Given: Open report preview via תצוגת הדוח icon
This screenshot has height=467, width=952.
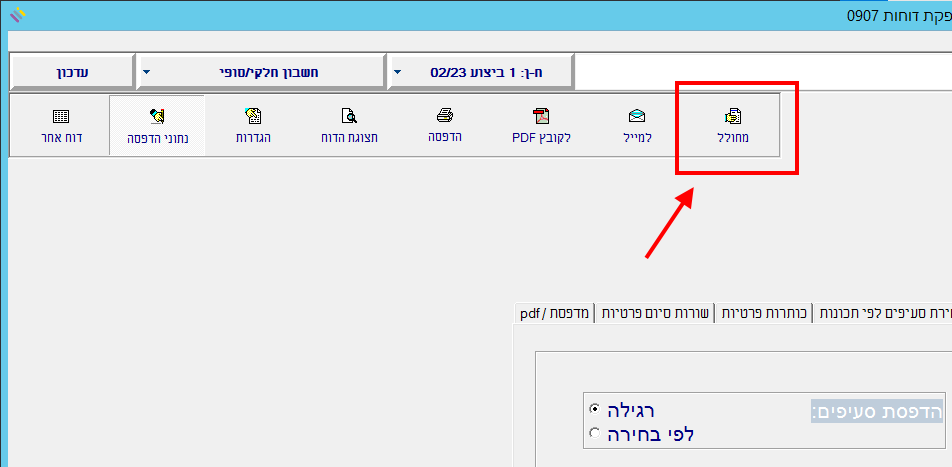Looking at the screenshot, I should pyautogui.click(x=348, y=125).
